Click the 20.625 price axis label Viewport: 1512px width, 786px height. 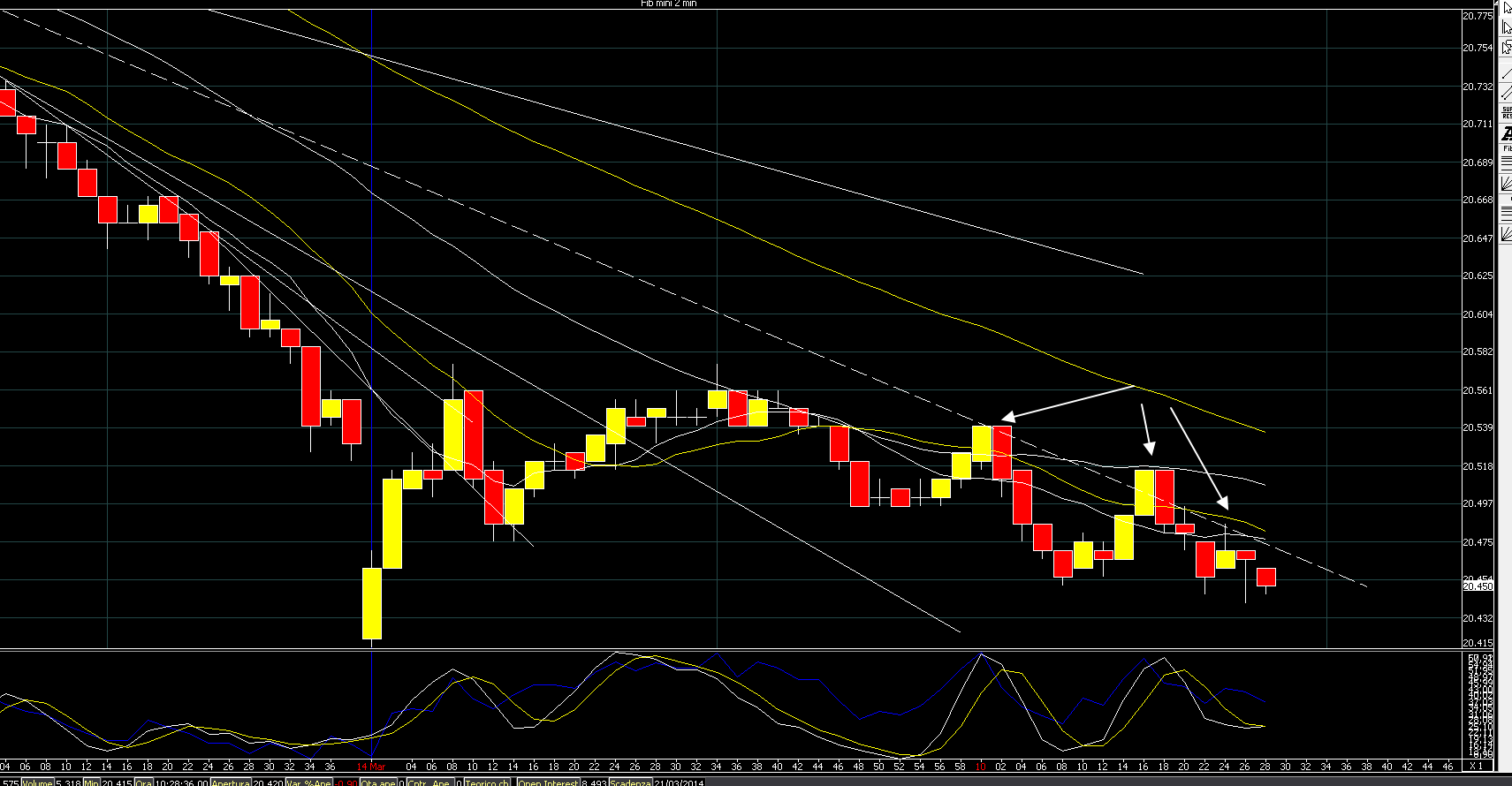click(x=1478, y=276)
